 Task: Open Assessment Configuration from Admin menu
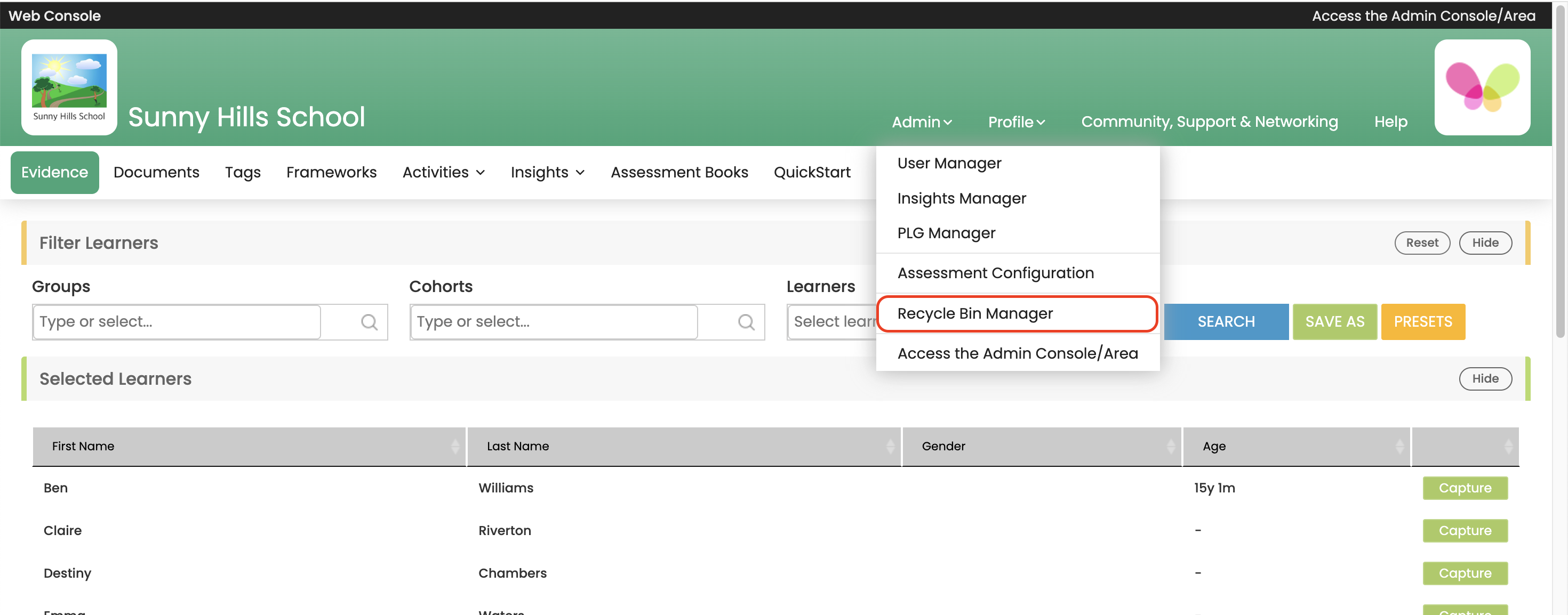click(x=995, y=273)
